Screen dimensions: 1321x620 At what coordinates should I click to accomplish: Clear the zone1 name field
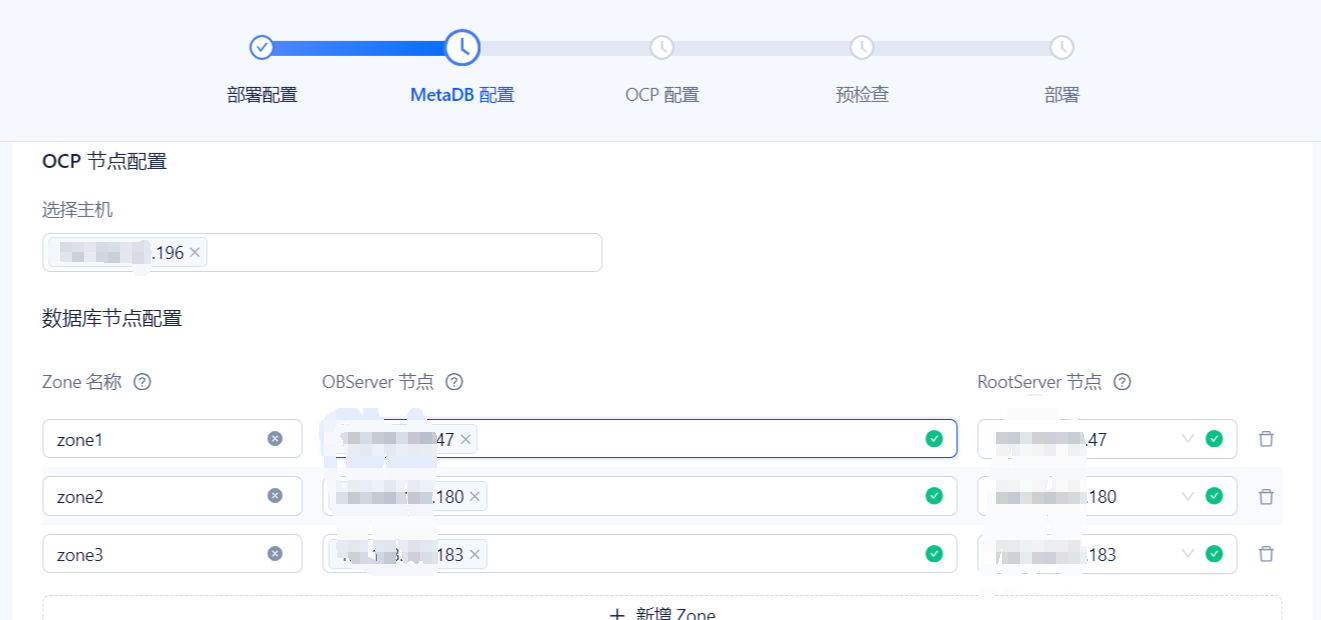(x=275, y=438)
